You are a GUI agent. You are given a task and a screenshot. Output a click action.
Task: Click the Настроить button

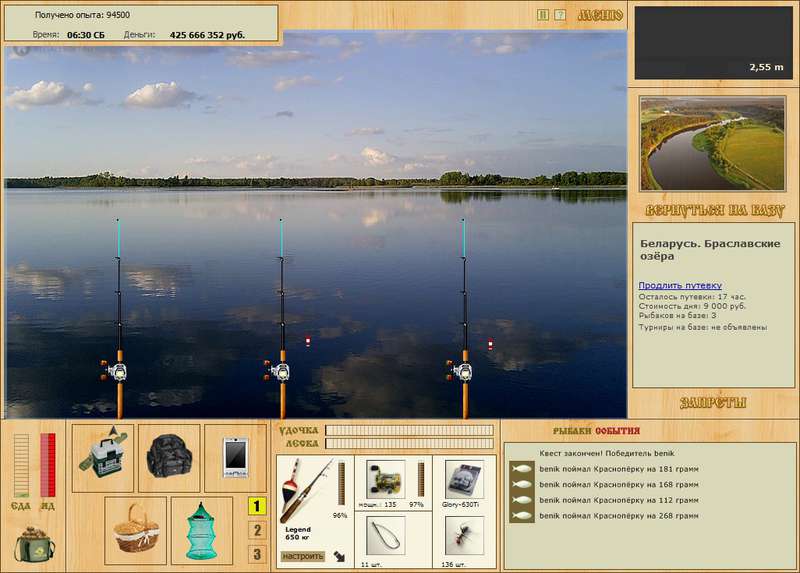coord(303,556)
